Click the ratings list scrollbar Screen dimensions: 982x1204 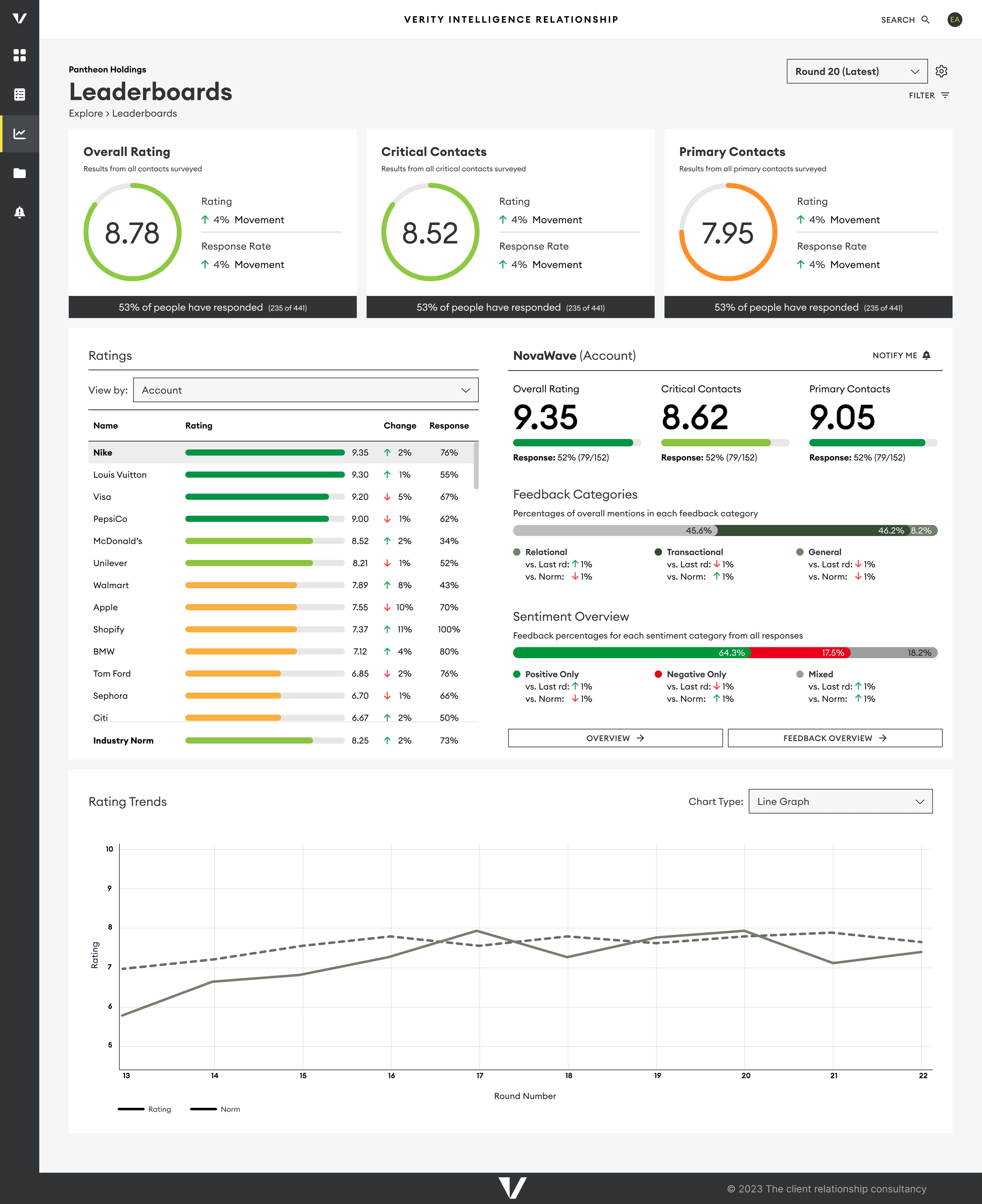pyautogui.click(x=476, y=466)
